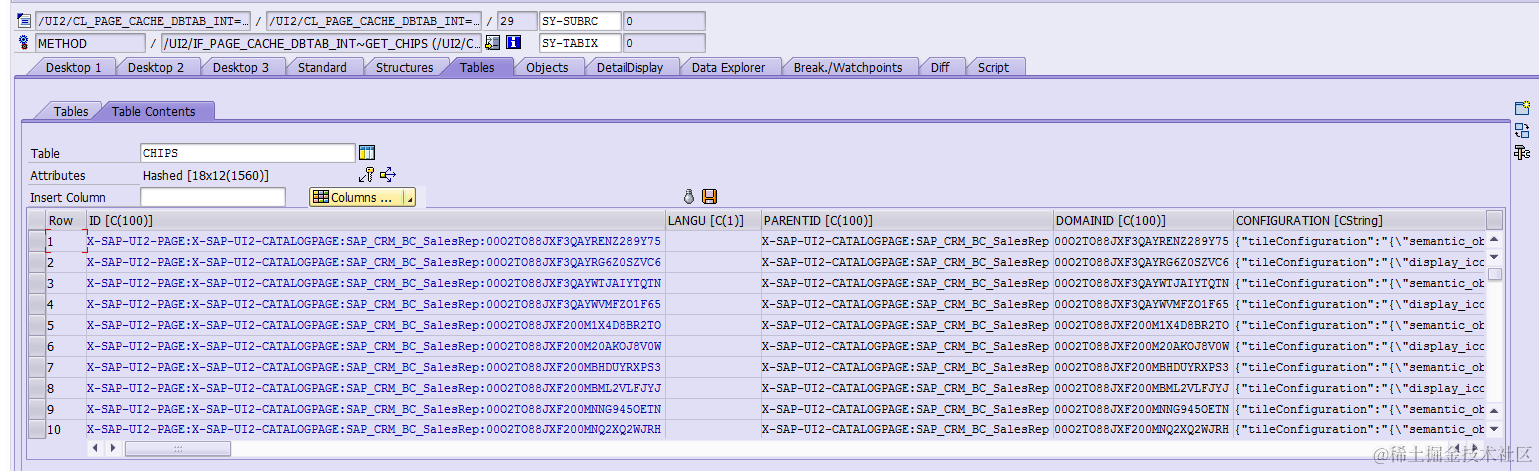Click ID cell ending 200MBML2VLFJYJ in row 8

coord(374,388)
